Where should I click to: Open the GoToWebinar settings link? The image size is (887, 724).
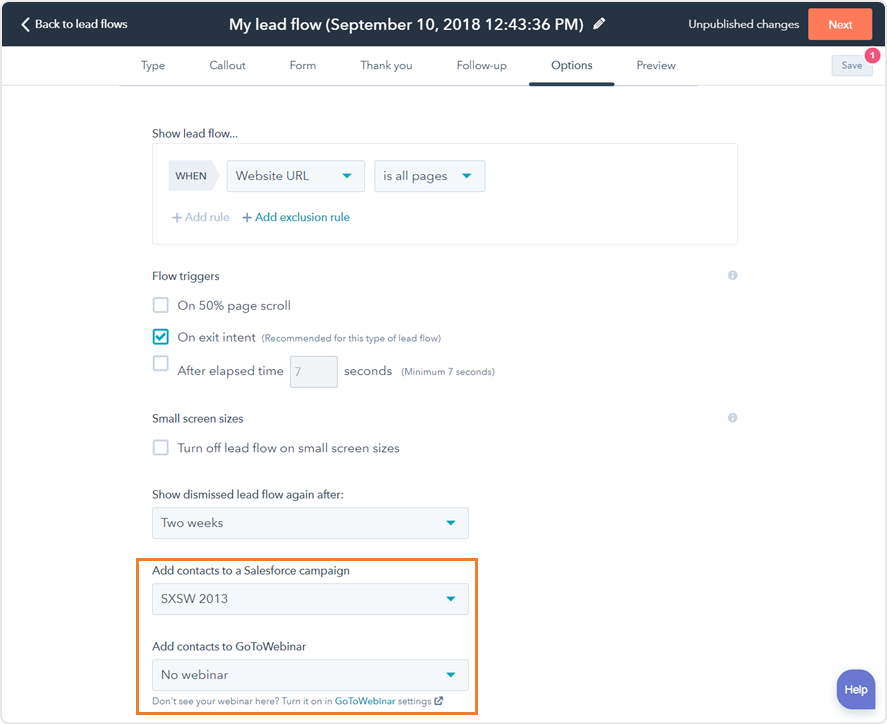pyautogui.click(x=364, y=701)
